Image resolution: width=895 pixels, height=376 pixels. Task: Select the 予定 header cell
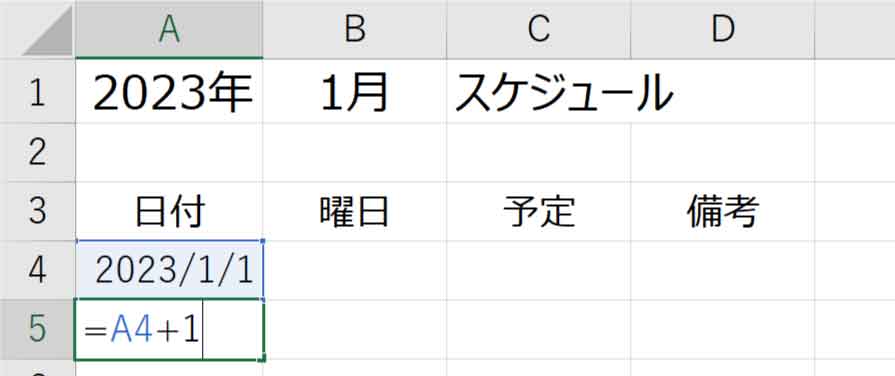click(x=538, y=212)
